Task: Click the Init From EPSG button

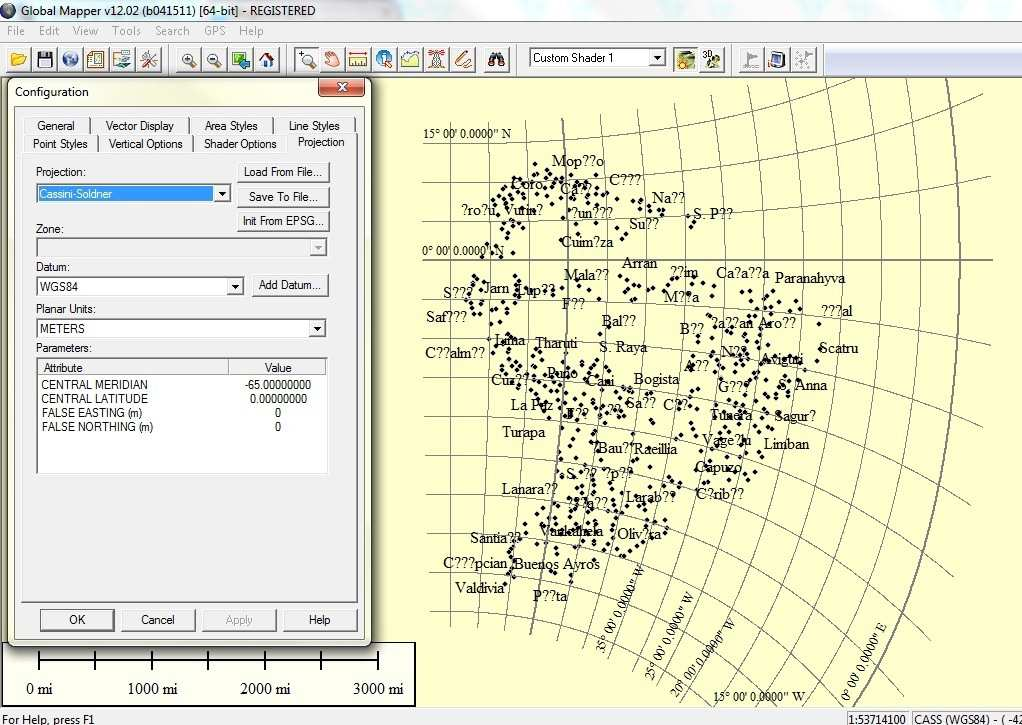Action: click(283, 221)
